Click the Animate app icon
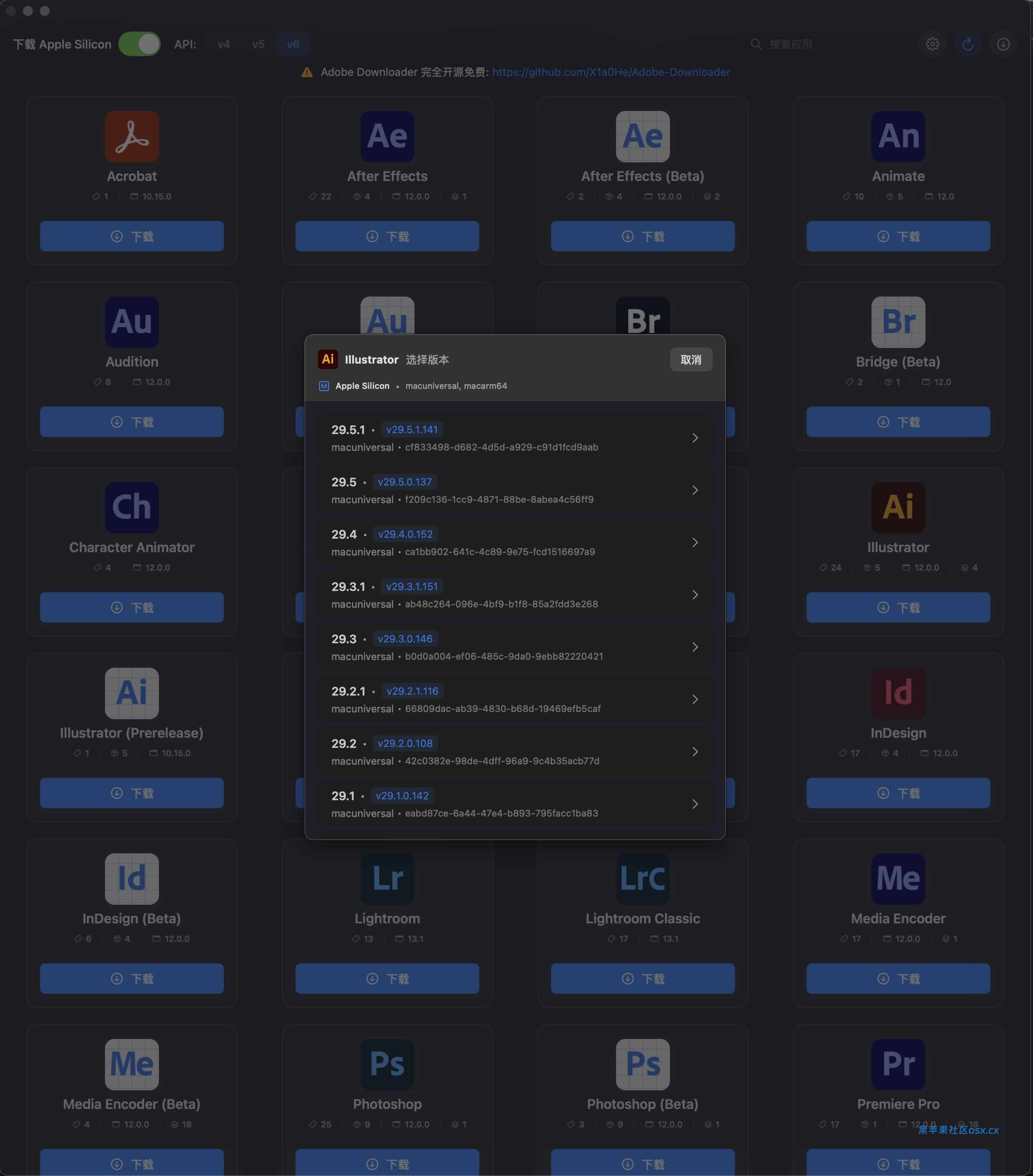Image resolution: width=1033 pixels, height=1176 pixels. pyautogui.click(x=898, y=136)
